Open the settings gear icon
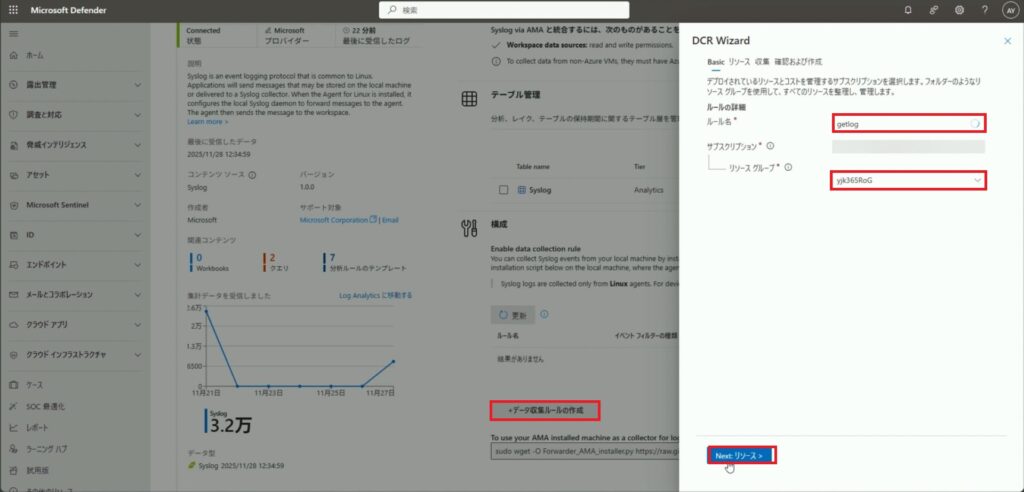Viewport: 1024px width, 492px height. tap(959, 10)
